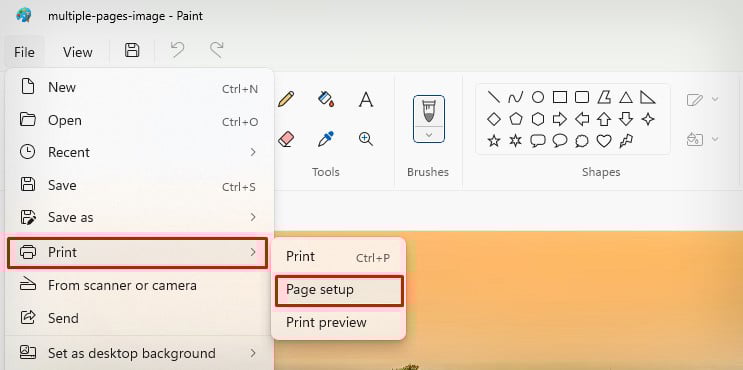Select the Hexagon shape

point(538,119)
